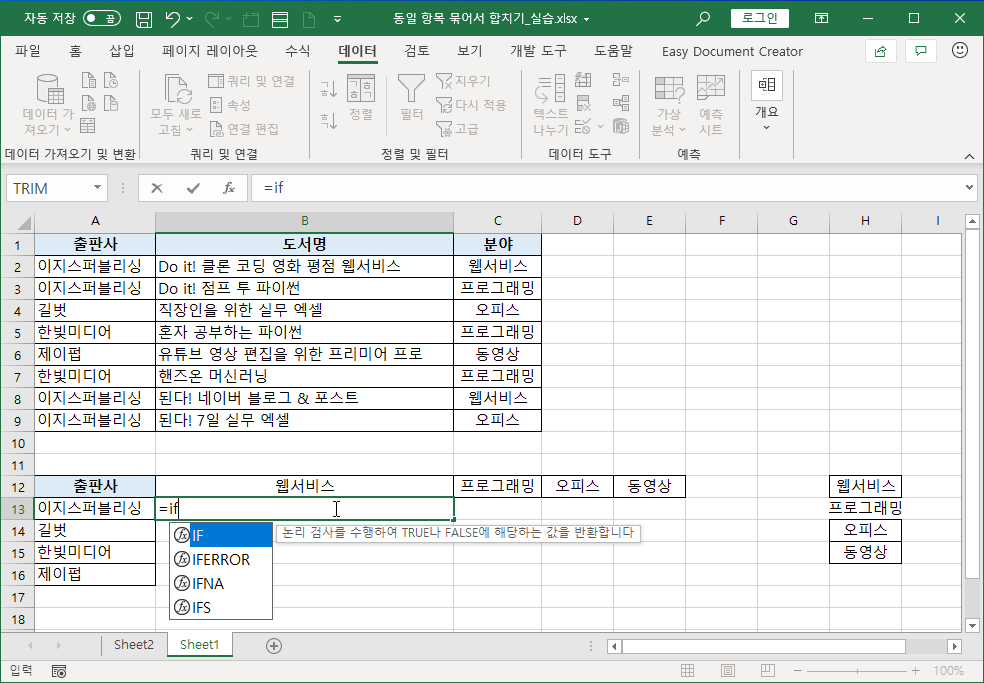This screenshot has width=984, height=683.
Task: Click the Share icon button
Action: tap(880, 51)
